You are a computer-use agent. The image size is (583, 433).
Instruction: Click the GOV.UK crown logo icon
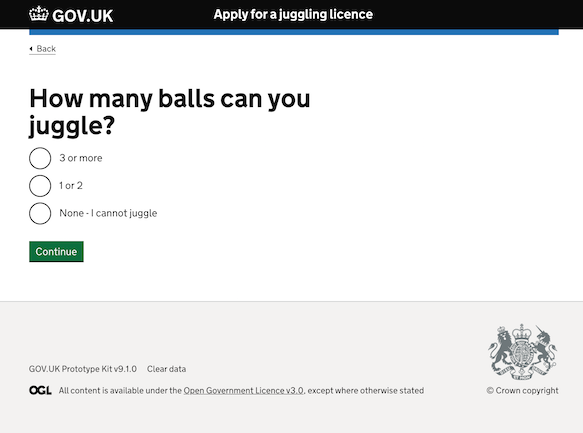pos(39,14)
